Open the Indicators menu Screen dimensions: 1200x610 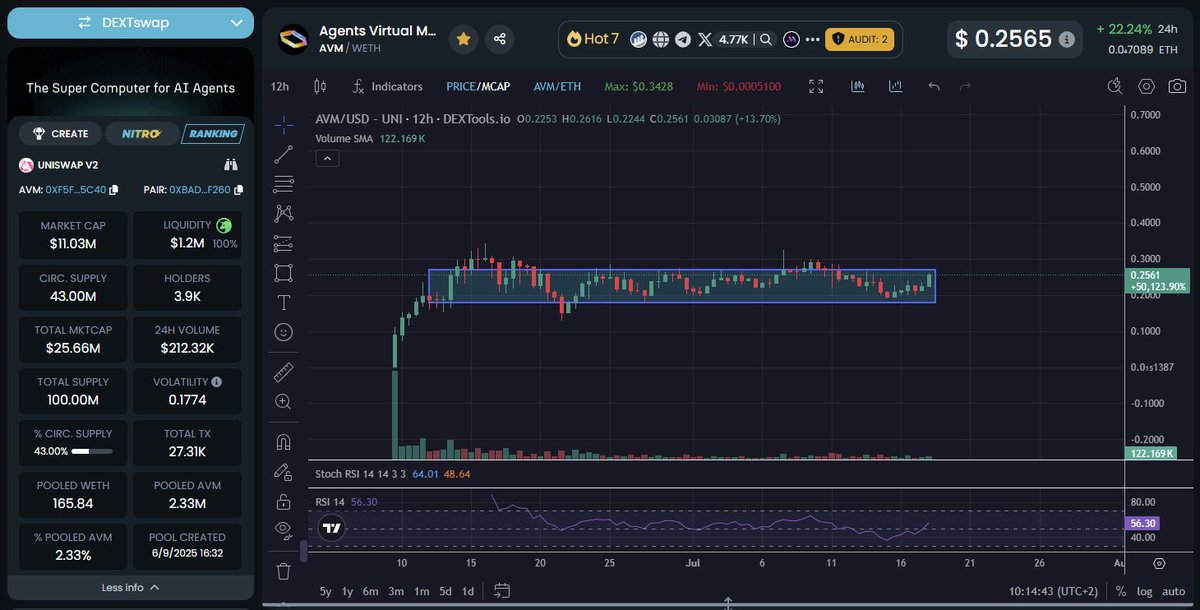tap(388, 87)
